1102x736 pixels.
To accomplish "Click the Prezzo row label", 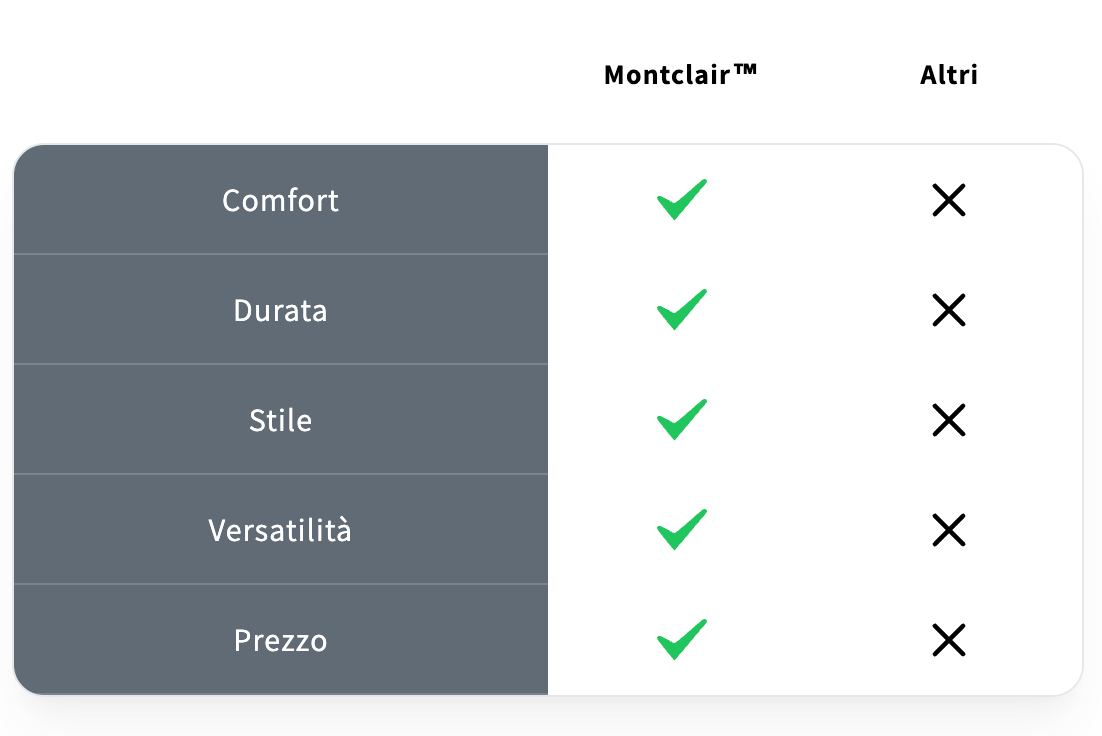I will click(x=280, y=640).
